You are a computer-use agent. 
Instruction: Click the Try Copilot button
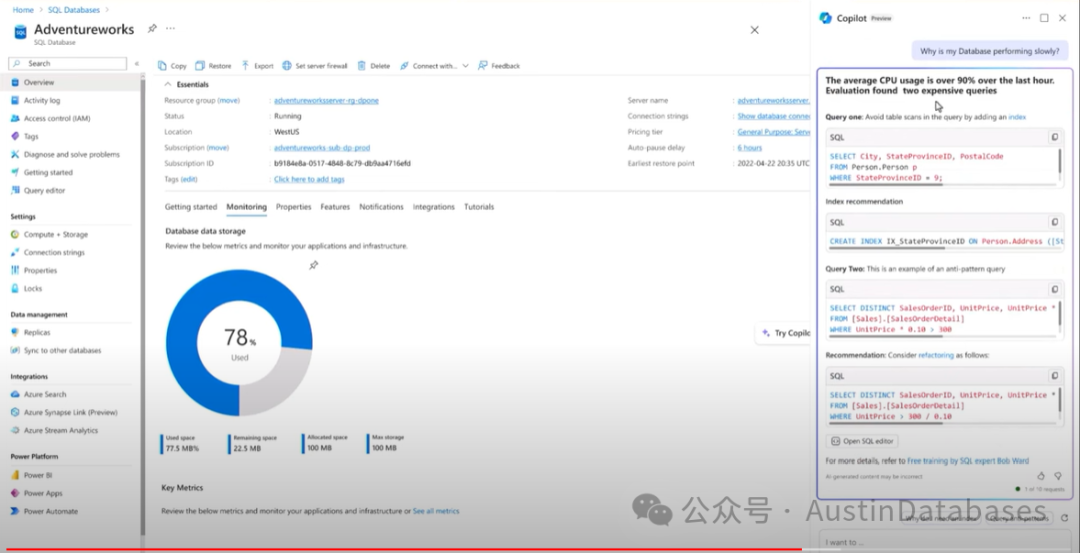click(785, 333)
